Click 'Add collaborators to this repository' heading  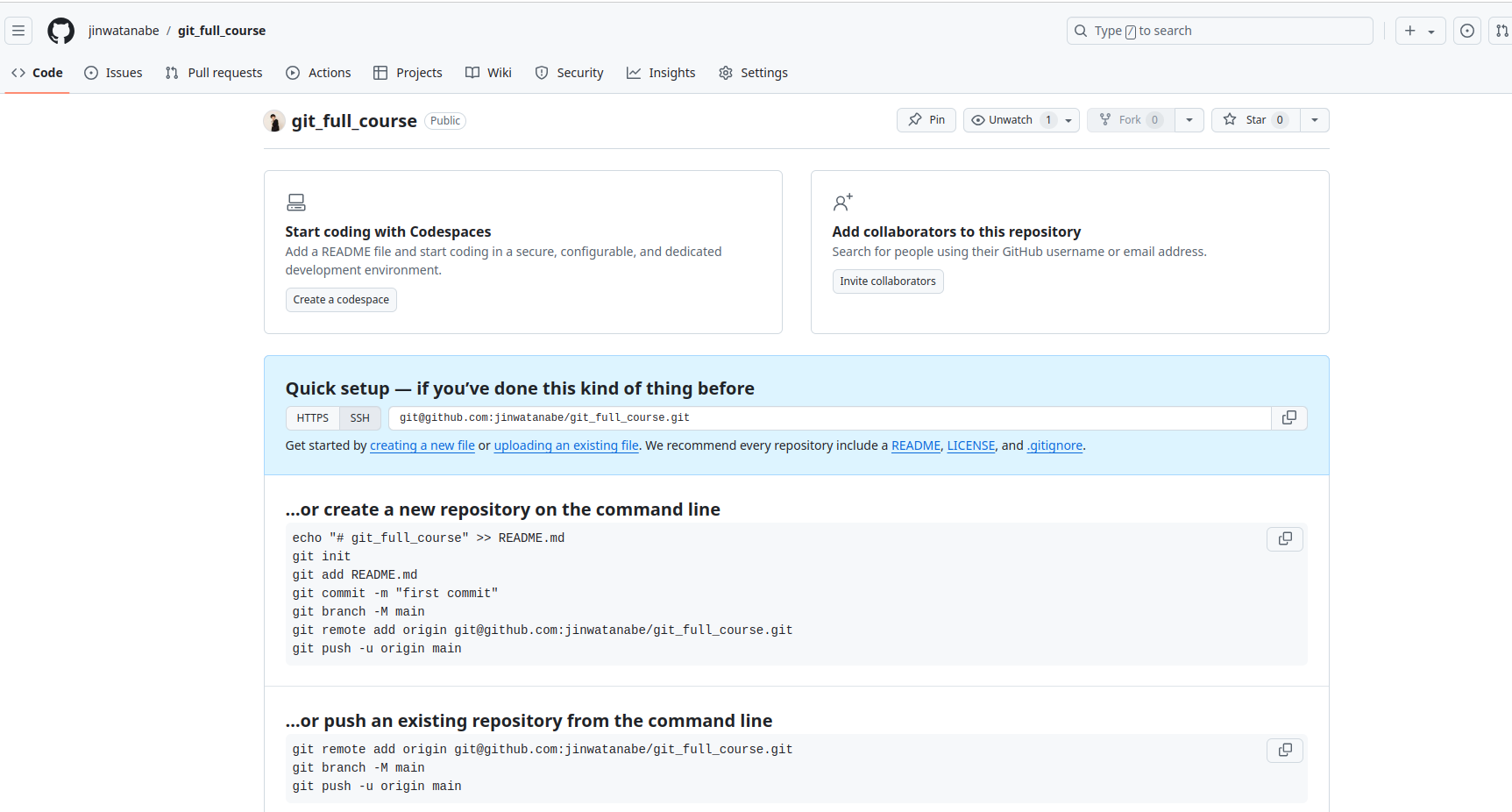point(956,231)
